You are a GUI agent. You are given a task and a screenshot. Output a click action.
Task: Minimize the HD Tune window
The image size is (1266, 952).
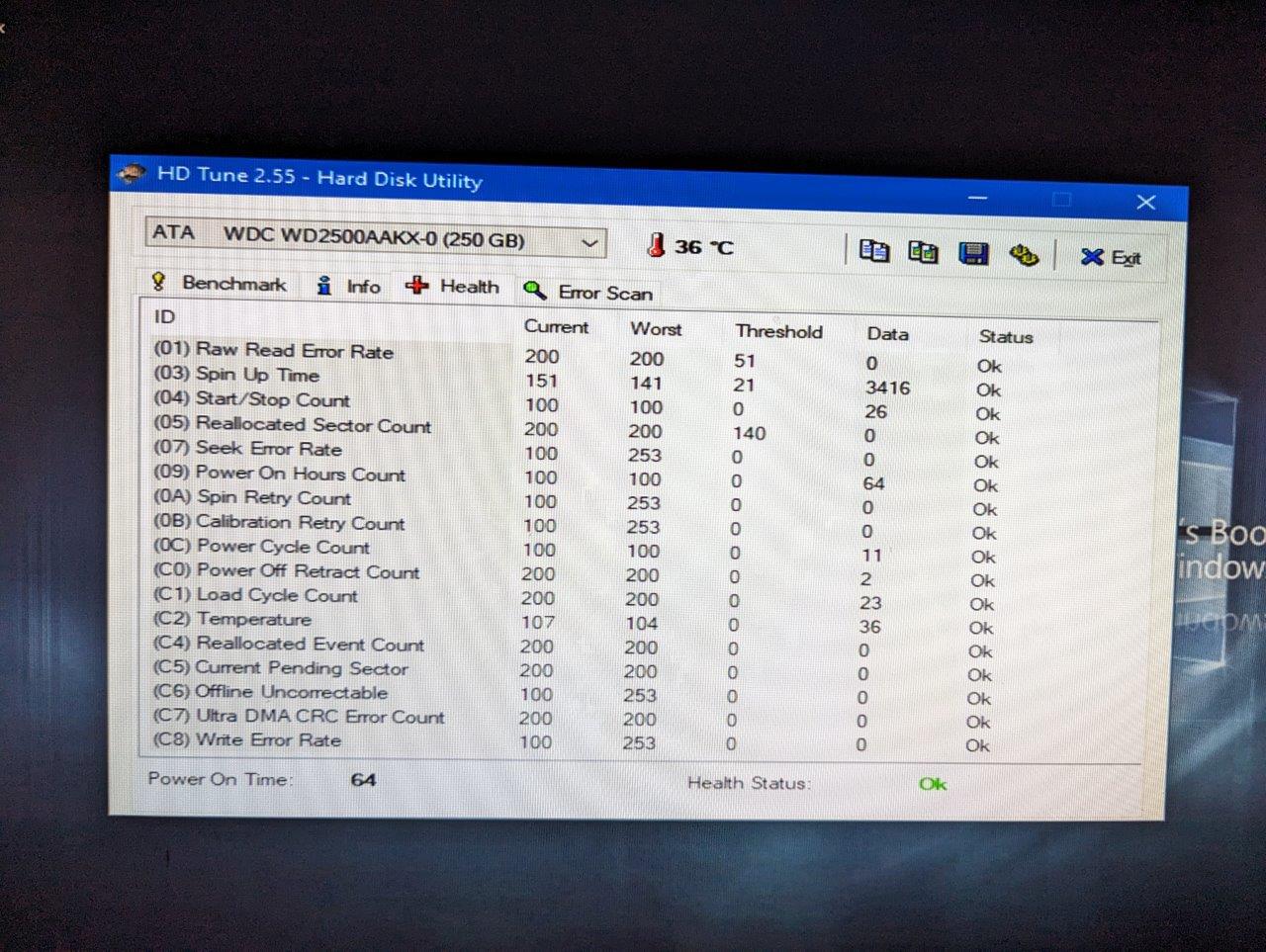977,198
